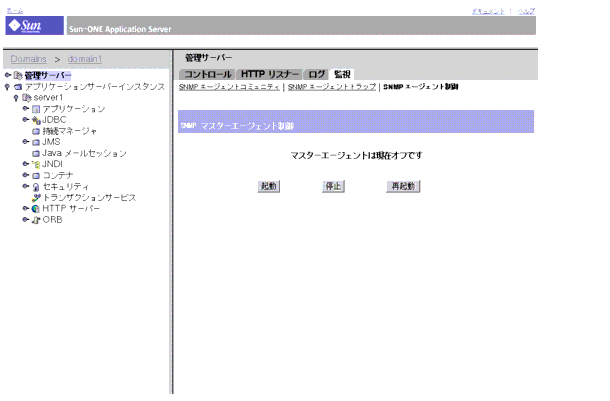Click the Domains breadcrumb link
610x401 pixels.
coord(28,59)
